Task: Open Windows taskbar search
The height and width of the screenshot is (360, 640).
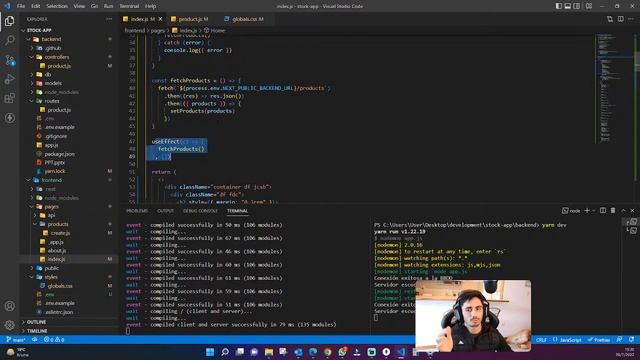Action: pos(224,352)
